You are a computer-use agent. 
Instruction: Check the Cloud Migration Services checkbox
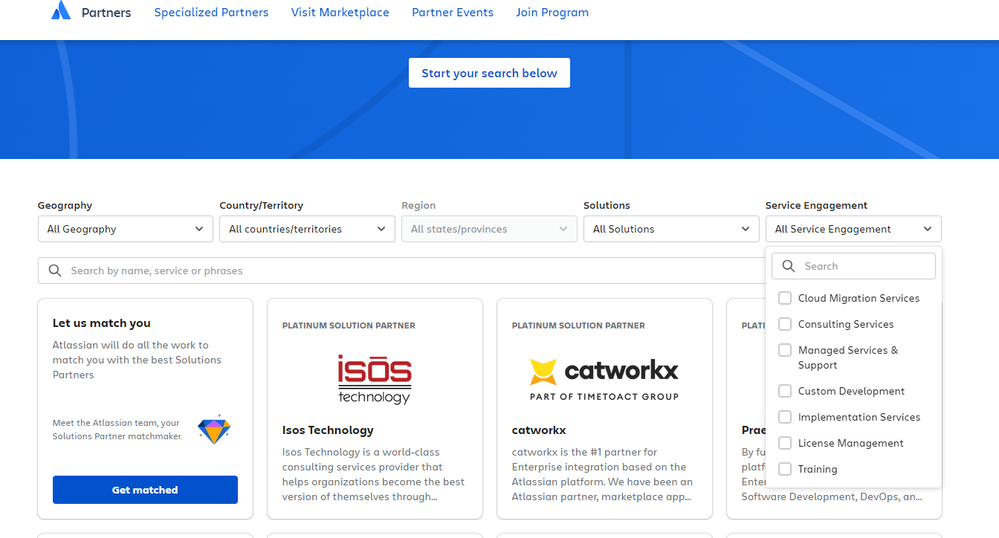coord(785,298)
